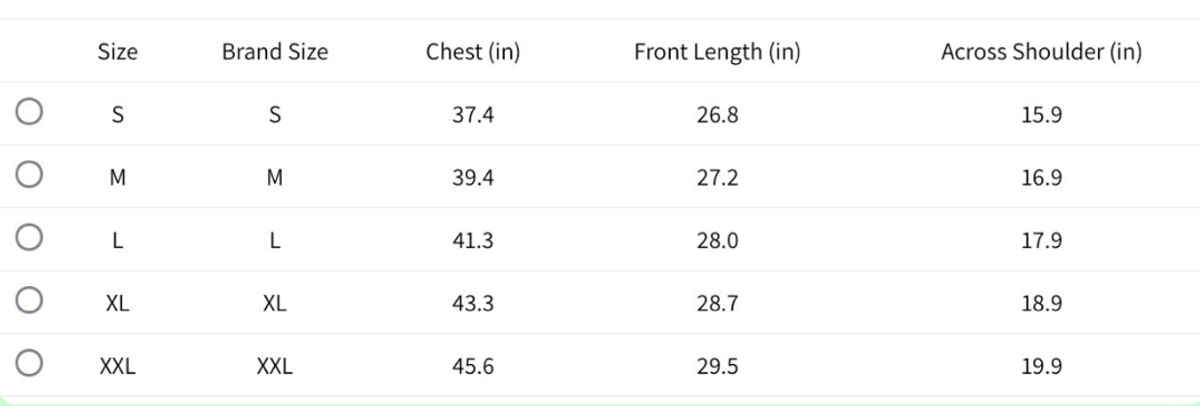Click the Chest (in) column header
1200x406 pixels.
(x=473, y=52)
